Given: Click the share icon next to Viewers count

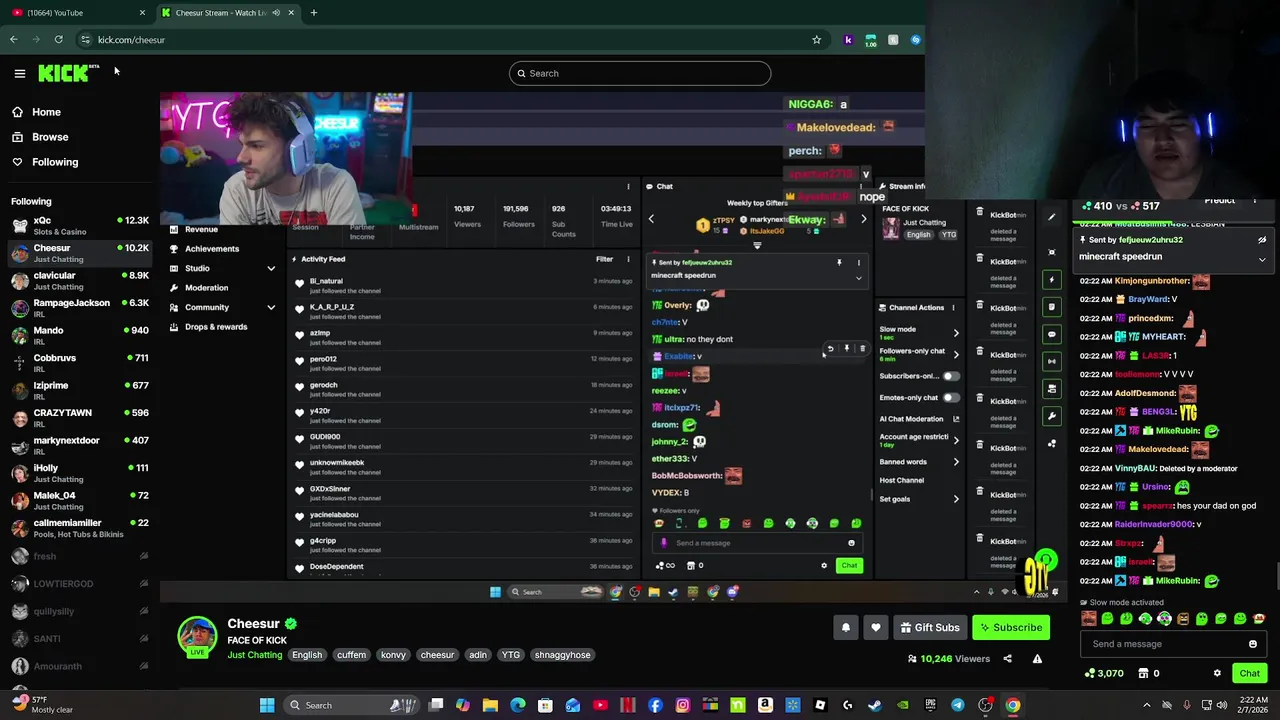Looking at the screenshot, I should pyautogui.click(x=1007, y=659).
